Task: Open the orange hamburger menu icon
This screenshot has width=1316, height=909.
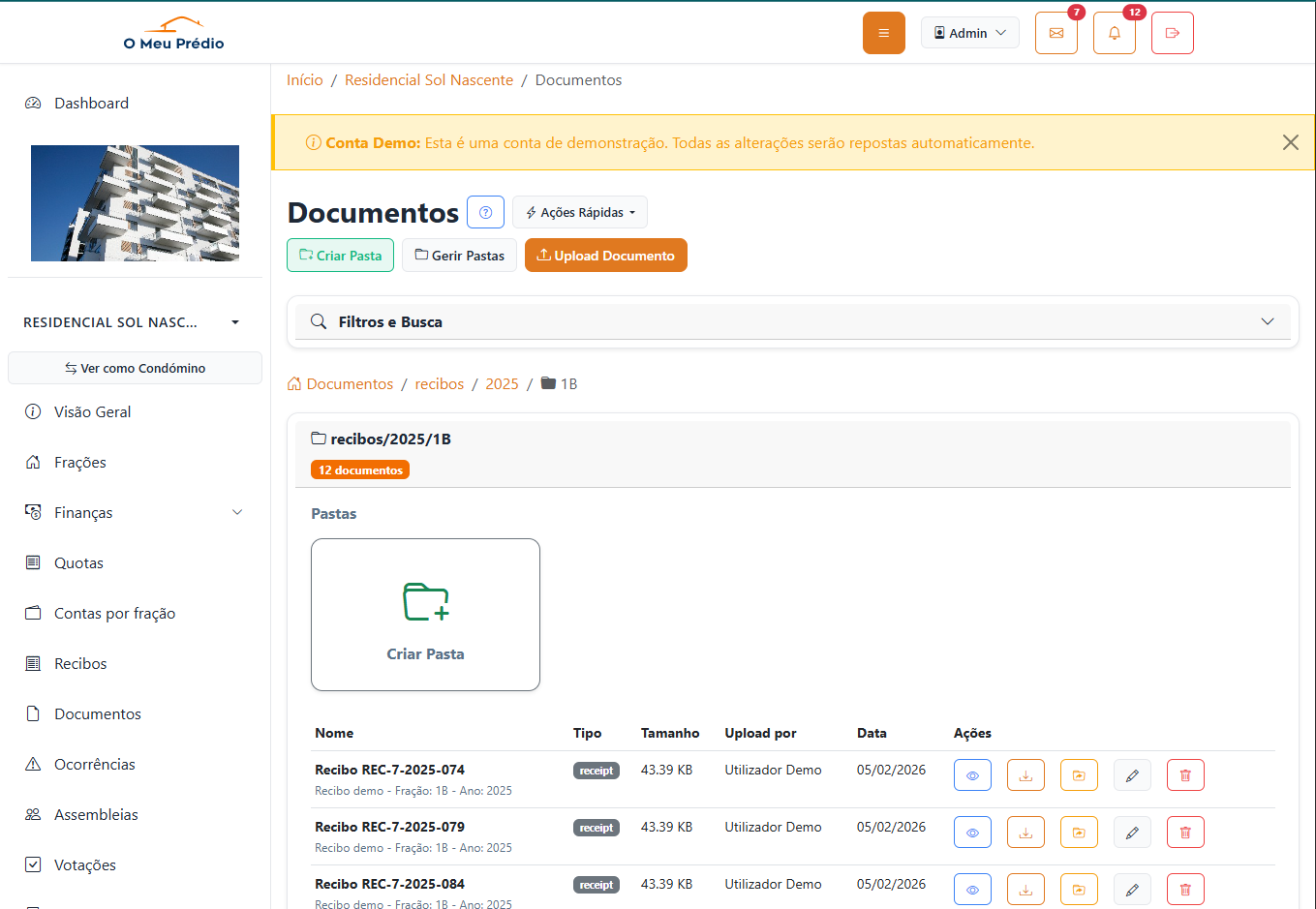Action: click(x=883, y=32)
